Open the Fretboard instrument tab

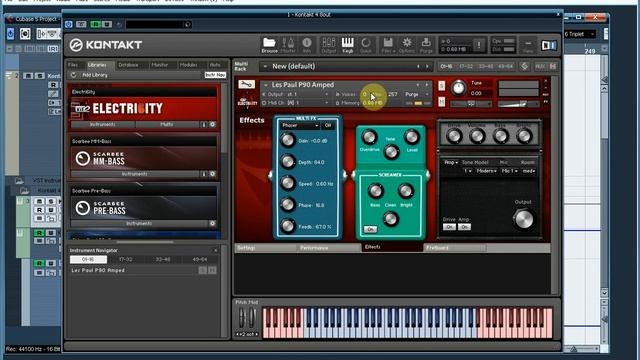pos(455,248)
